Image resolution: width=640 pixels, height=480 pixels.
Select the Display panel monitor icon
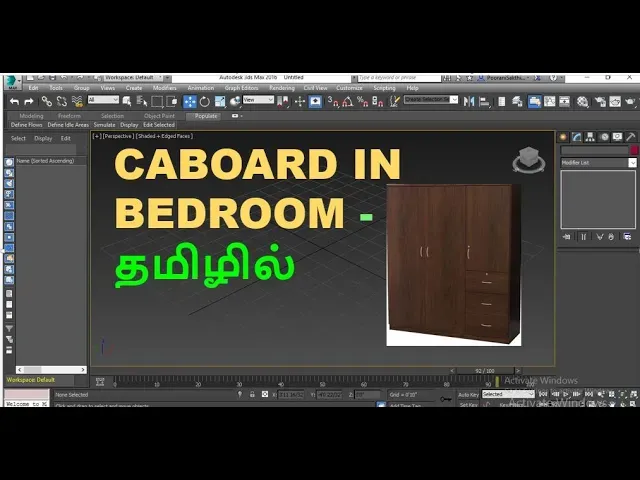click(x=616, y=137)
